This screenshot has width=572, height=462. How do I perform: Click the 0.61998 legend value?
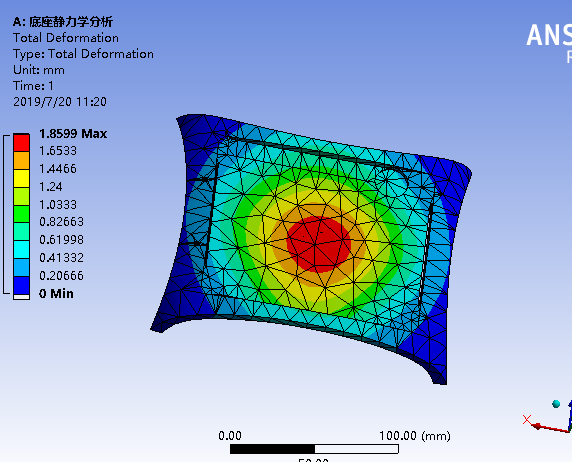61,240
